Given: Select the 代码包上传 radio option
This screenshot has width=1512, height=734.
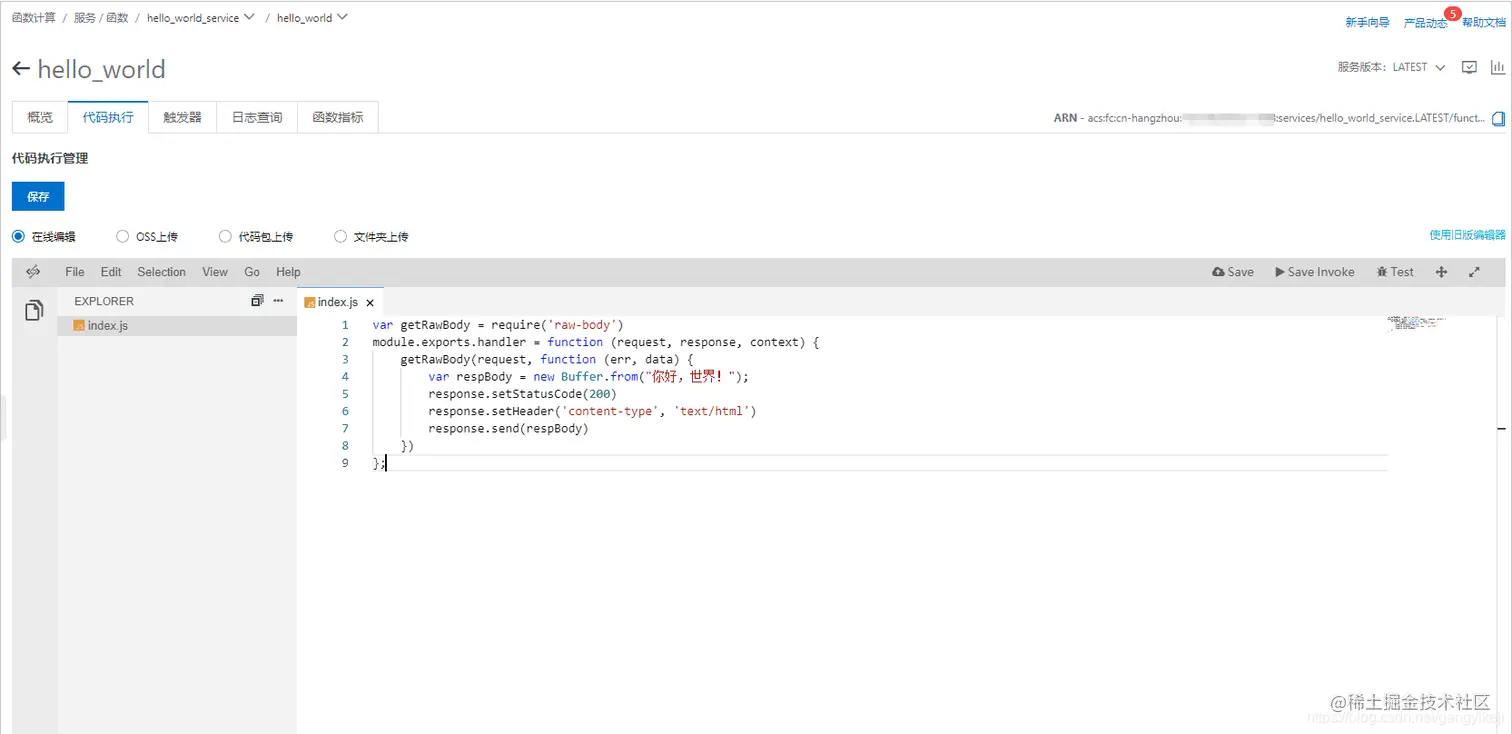Looking at the screenshot, I should (x=224, y=237).
